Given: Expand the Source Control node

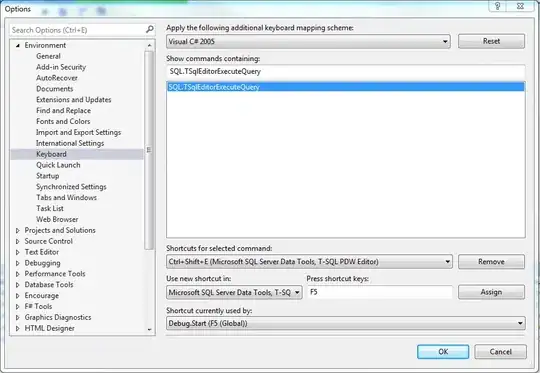Looking at the screenshot, I should coord(18,241).
